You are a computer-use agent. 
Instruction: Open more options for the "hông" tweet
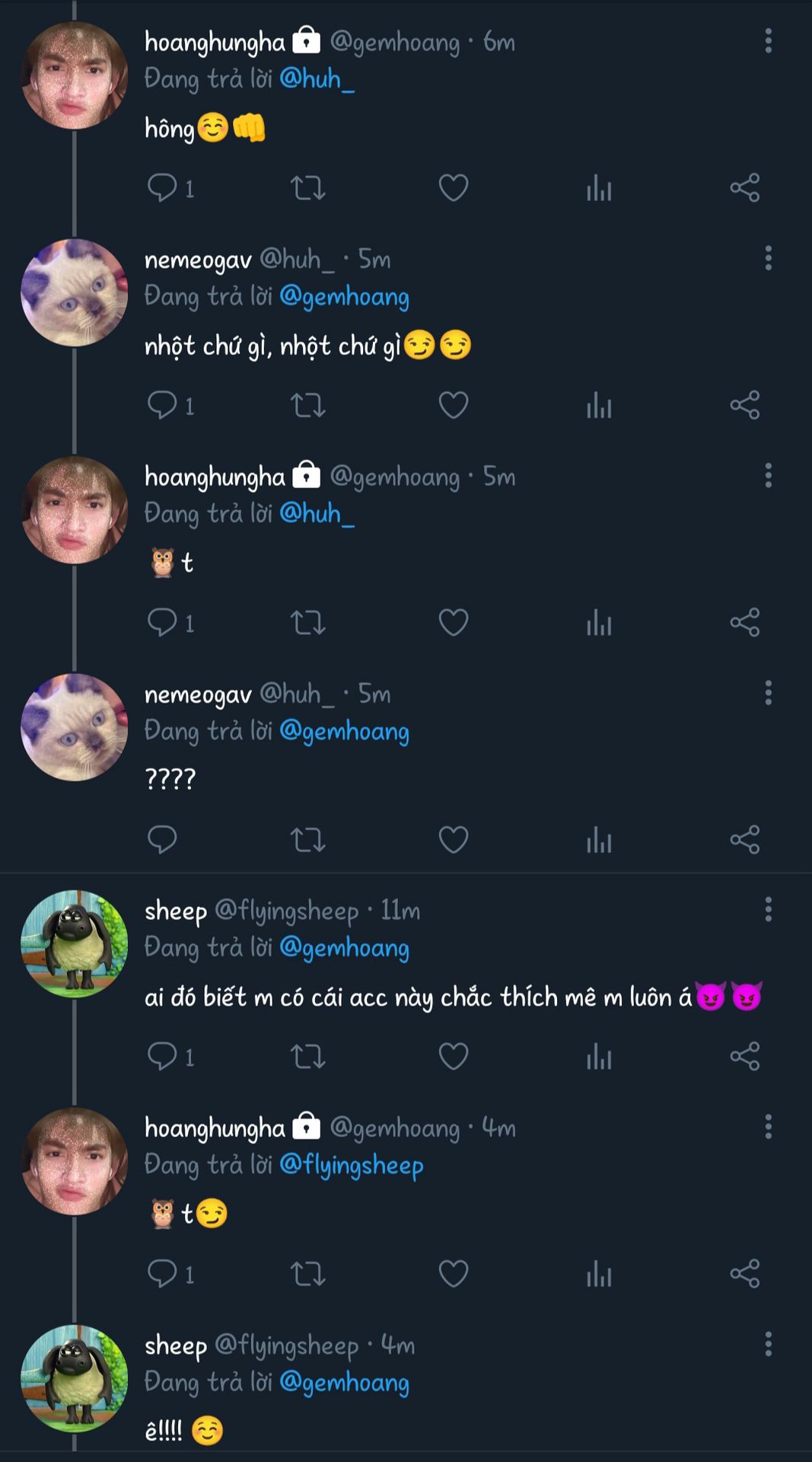click(768, 41)
